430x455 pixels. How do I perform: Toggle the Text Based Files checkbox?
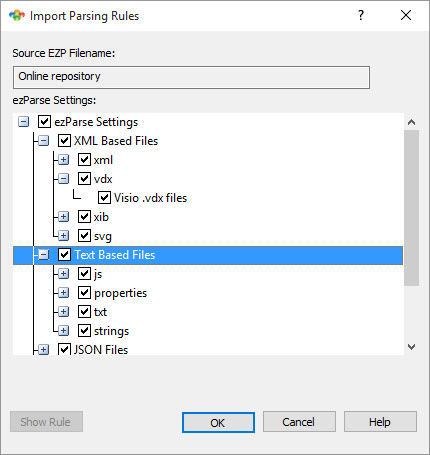click(64, 255)
